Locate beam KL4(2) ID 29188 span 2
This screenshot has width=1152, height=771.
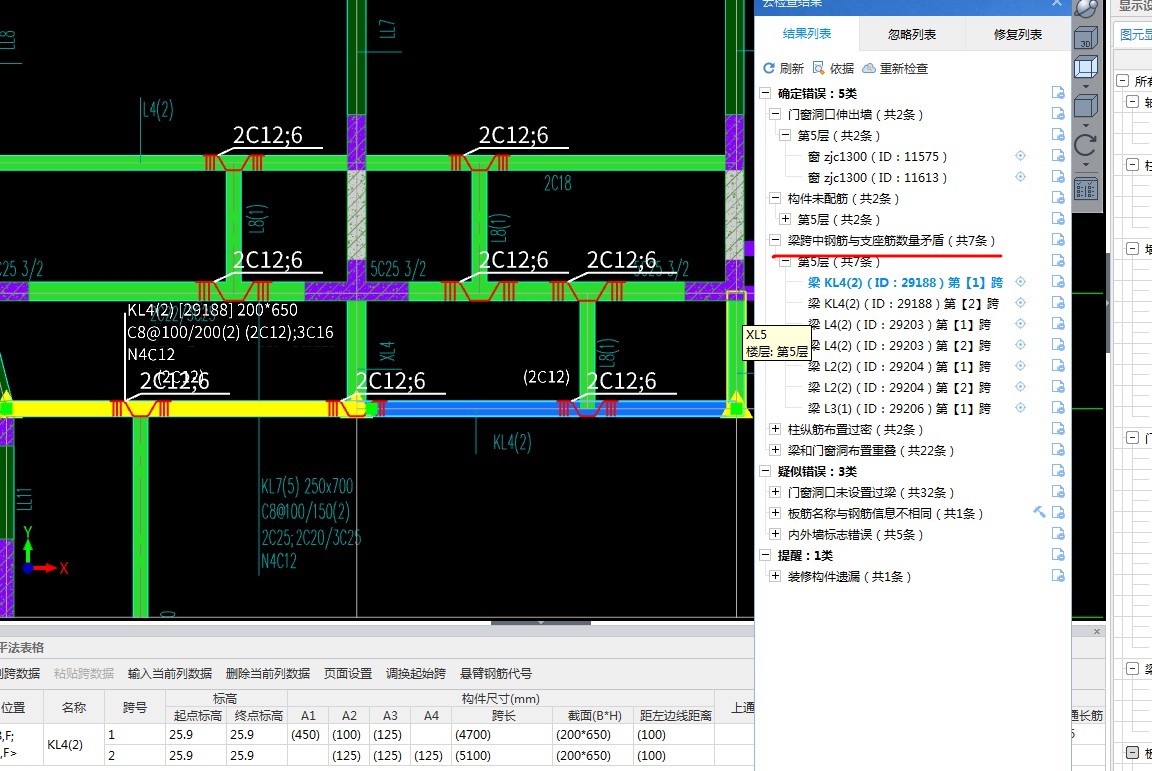pos(1020,303)
